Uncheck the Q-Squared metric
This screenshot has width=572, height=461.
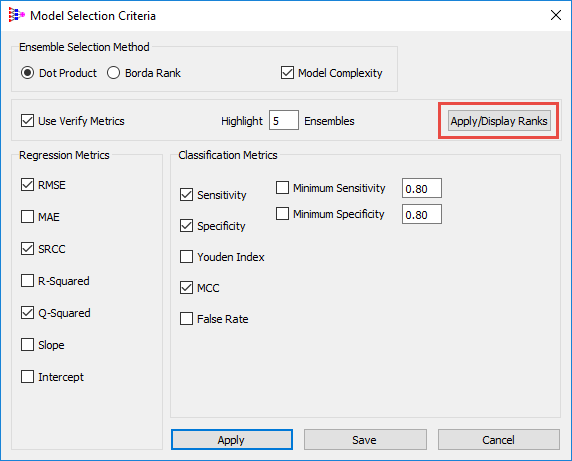[x=27, y=313]
